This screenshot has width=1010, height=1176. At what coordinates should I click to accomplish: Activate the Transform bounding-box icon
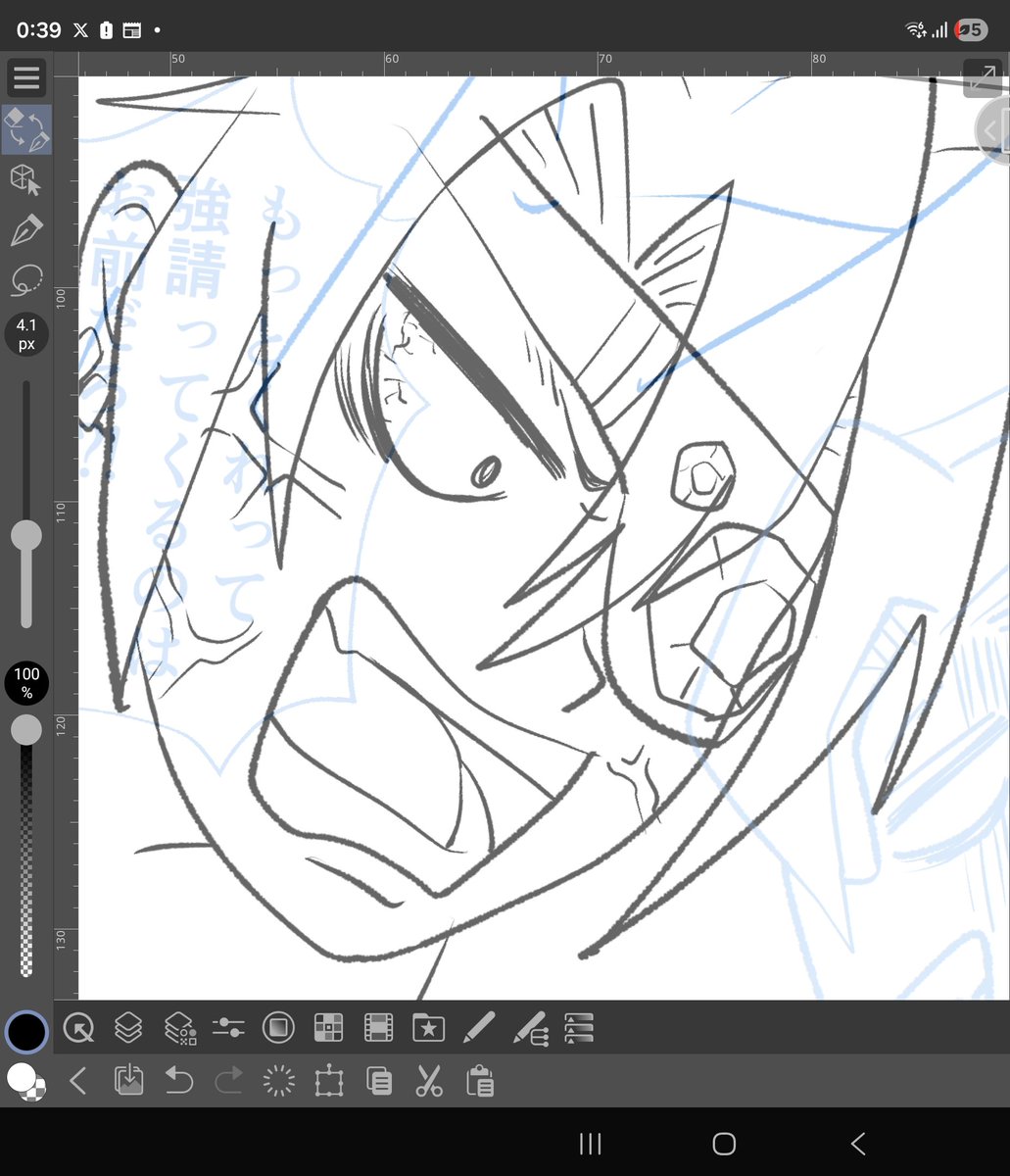[x=328, y=1081]
